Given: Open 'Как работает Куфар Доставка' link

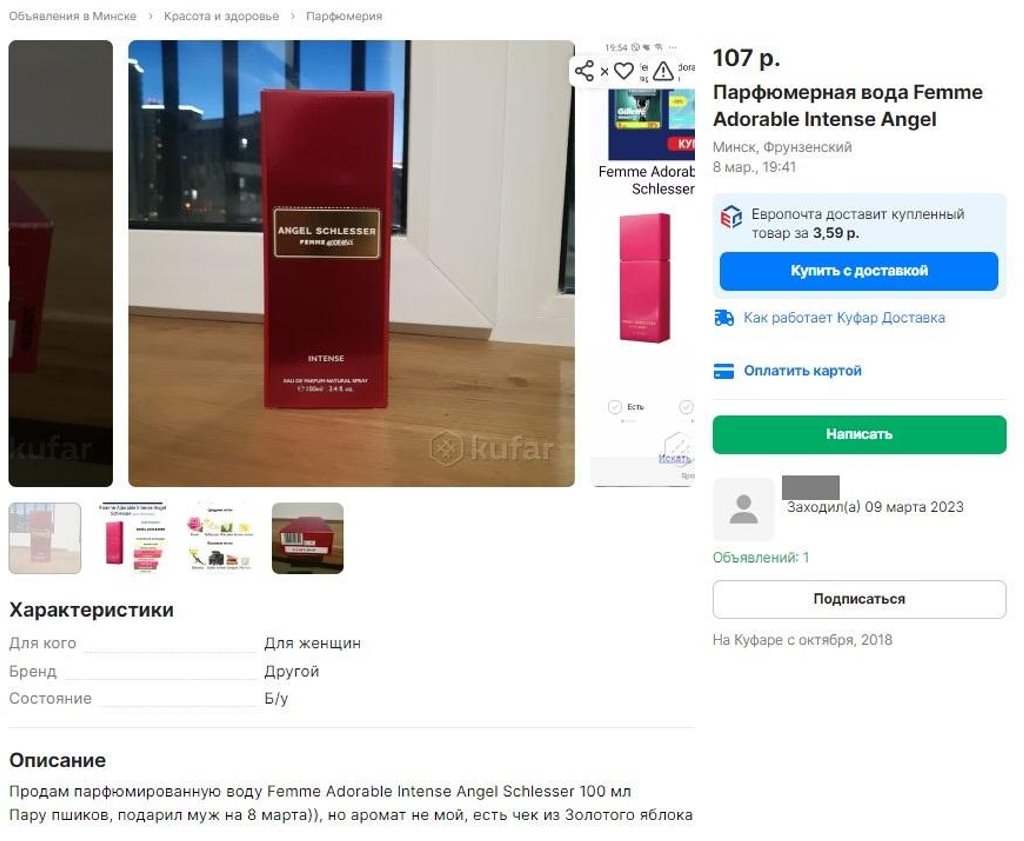Looking at the screenshot, I should [844, 318].
